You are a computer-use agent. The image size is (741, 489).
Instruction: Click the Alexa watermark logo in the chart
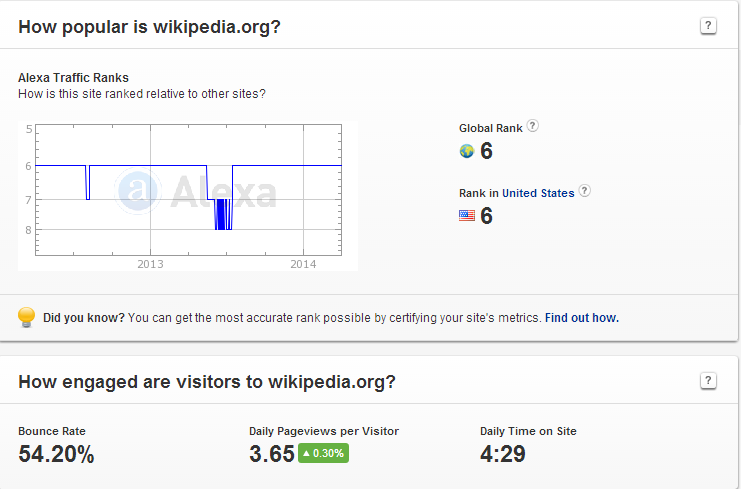[195, 192]
